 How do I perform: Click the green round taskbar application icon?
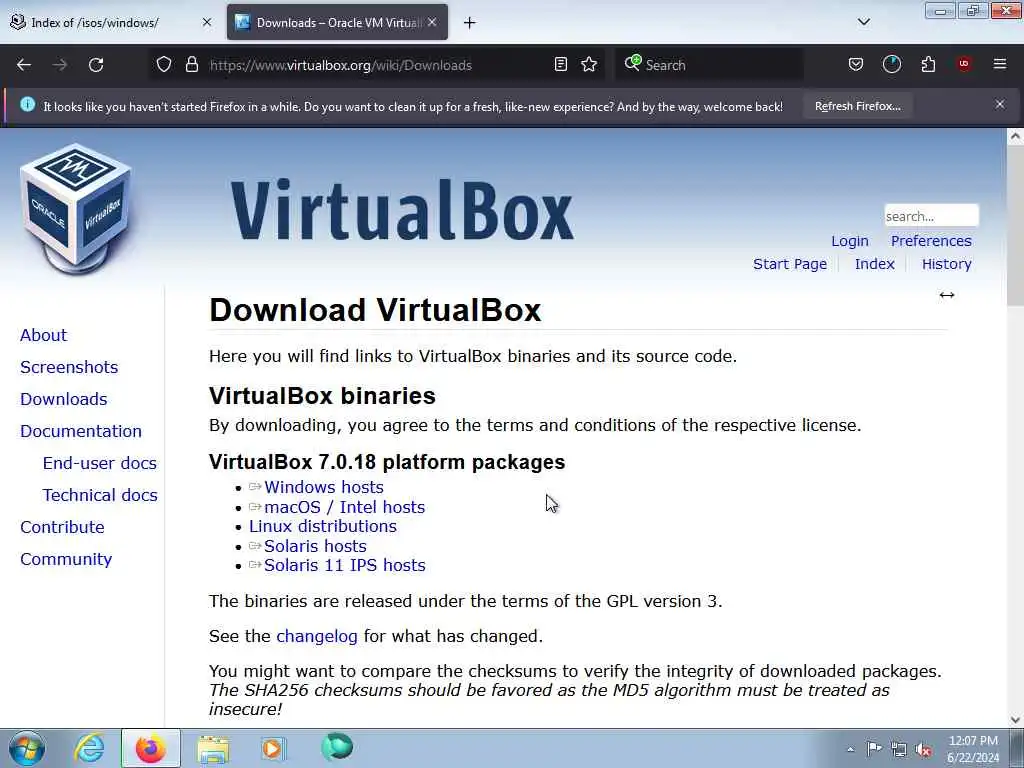pyautogui.click(x=337, y=746)
